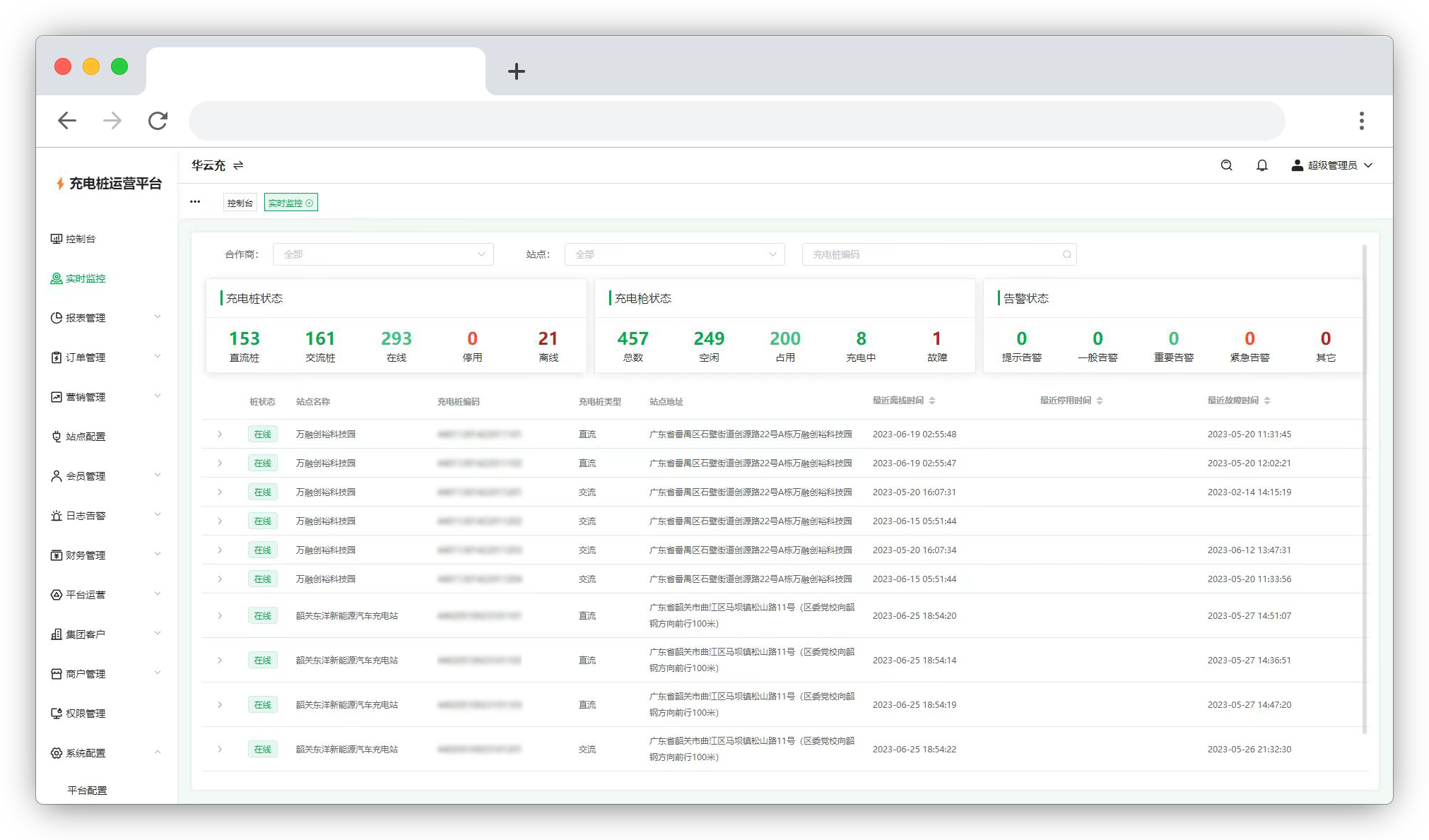Click the browser reload icon
This screenshot has height=840, width=1429.
158,121
